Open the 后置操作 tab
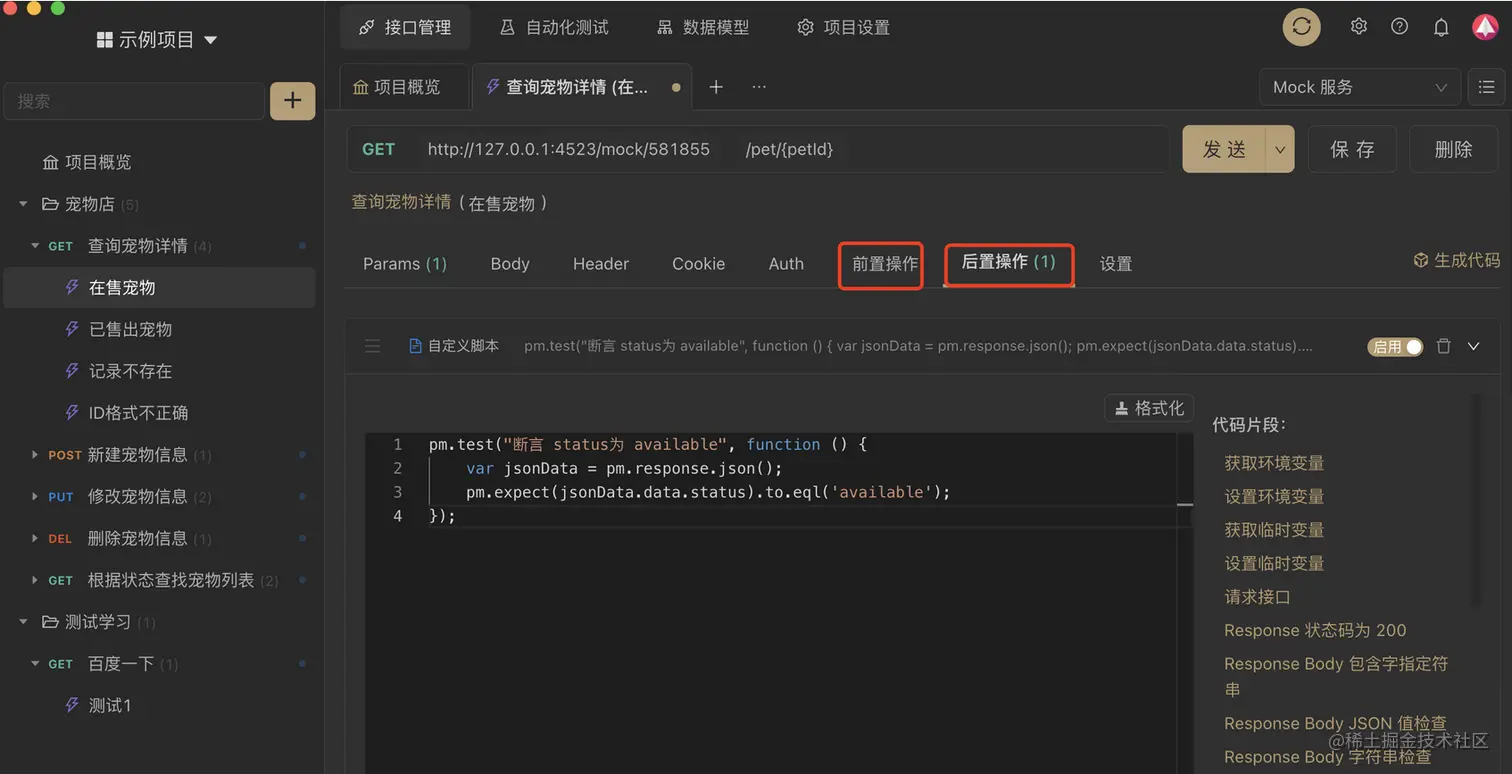The height and width of the screenshot is (774, 1512). pyautogui.click(x=1008, y=262)
